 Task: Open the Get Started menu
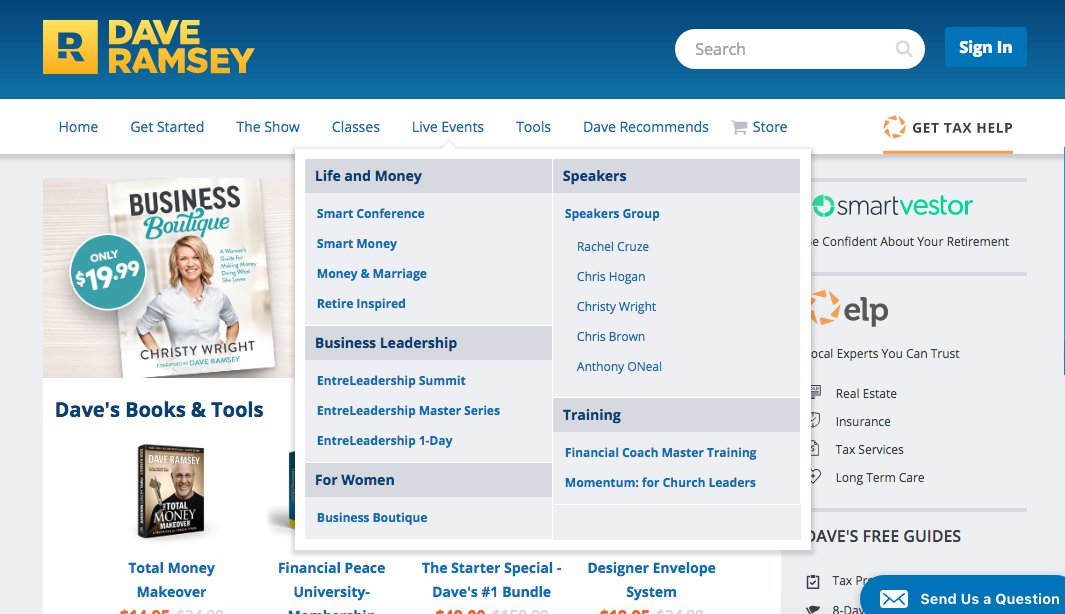click(x=167, y=127)
